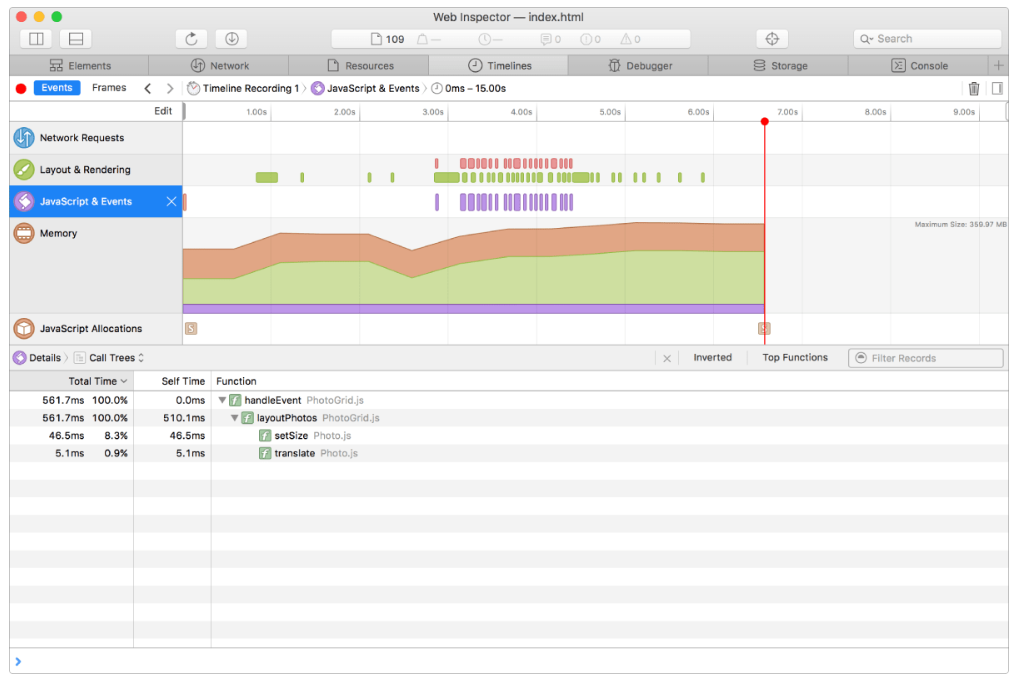
Task: Open the Console tab
Action: point(919,66)
